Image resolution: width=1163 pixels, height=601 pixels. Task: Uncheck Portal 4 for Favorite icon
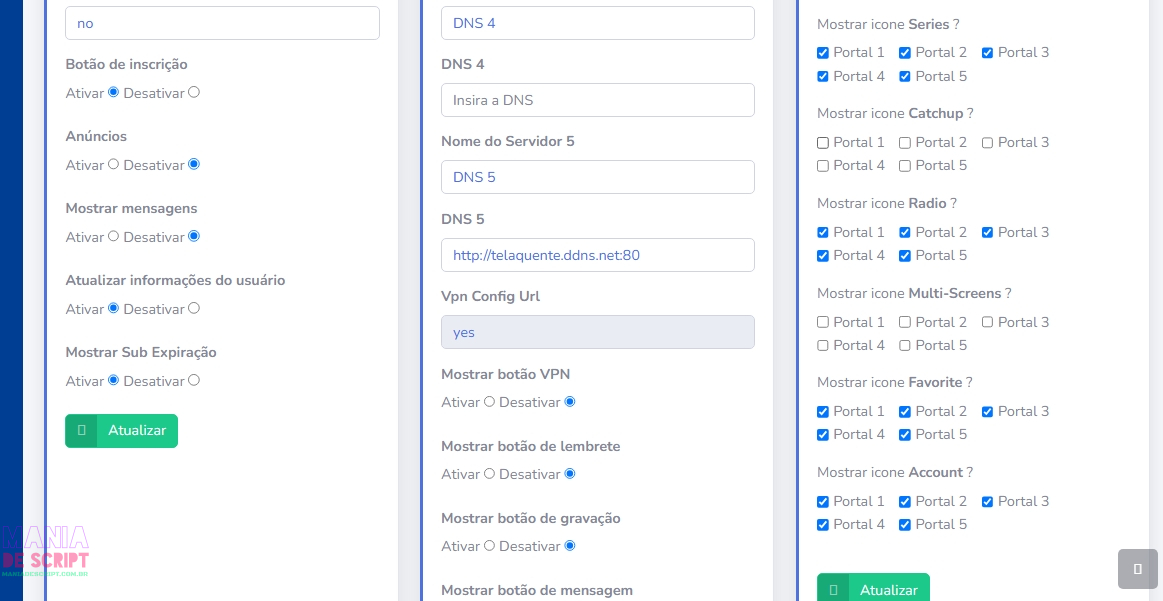coord(823,436)
